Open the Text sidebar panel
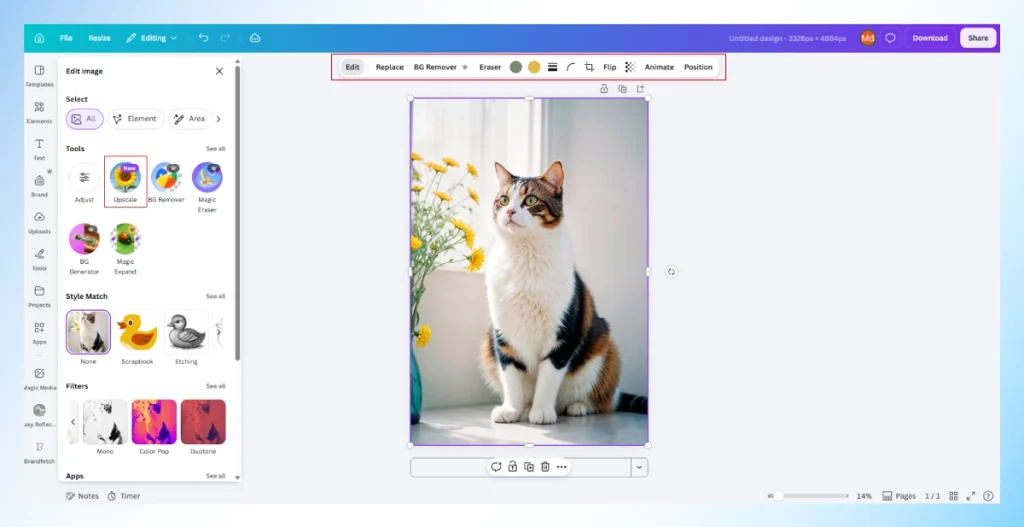 [x=39, y=149]
